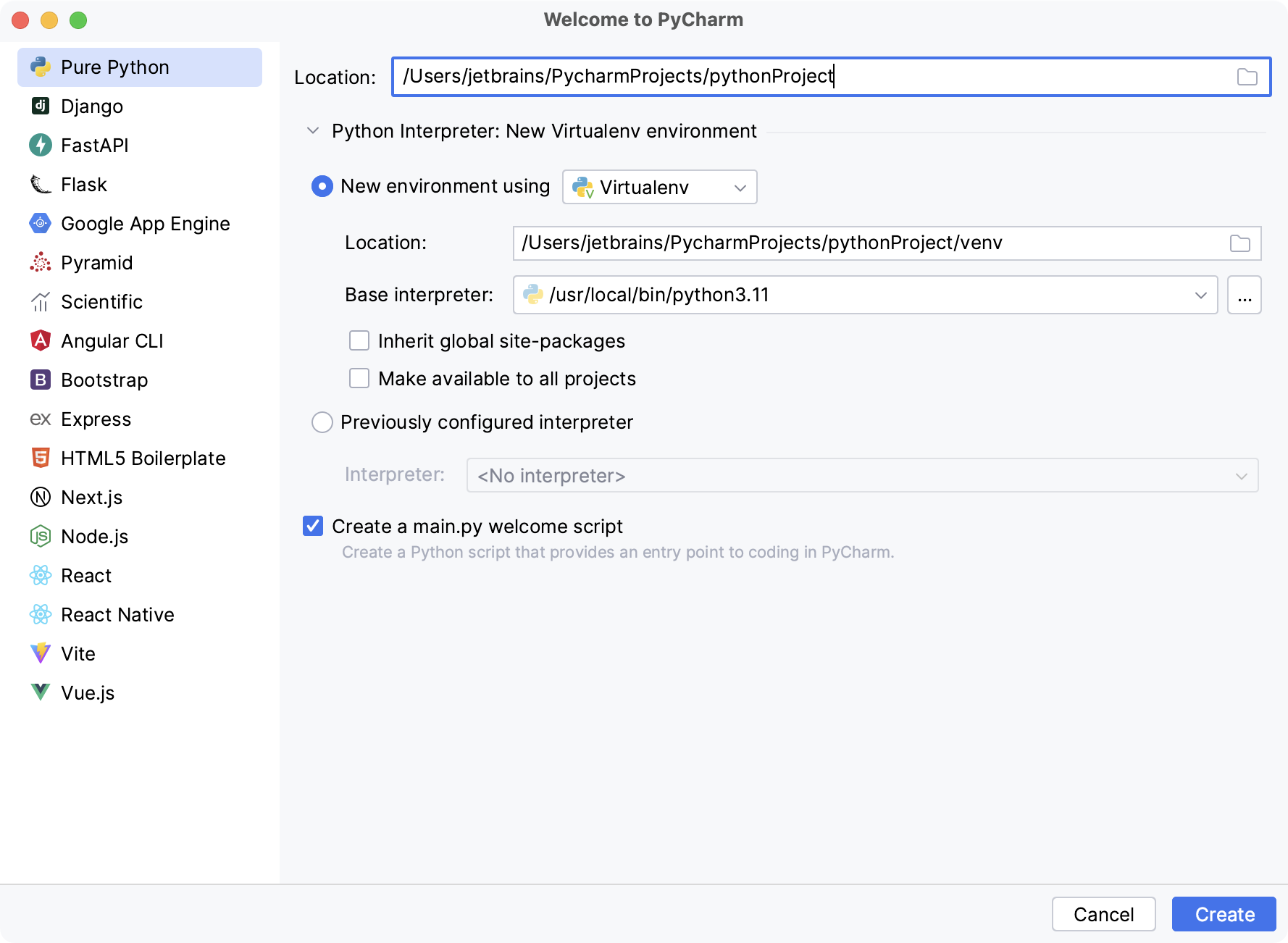Click the 'Create a Python script' description text
1288x943 pixels.
click(618, 553)
